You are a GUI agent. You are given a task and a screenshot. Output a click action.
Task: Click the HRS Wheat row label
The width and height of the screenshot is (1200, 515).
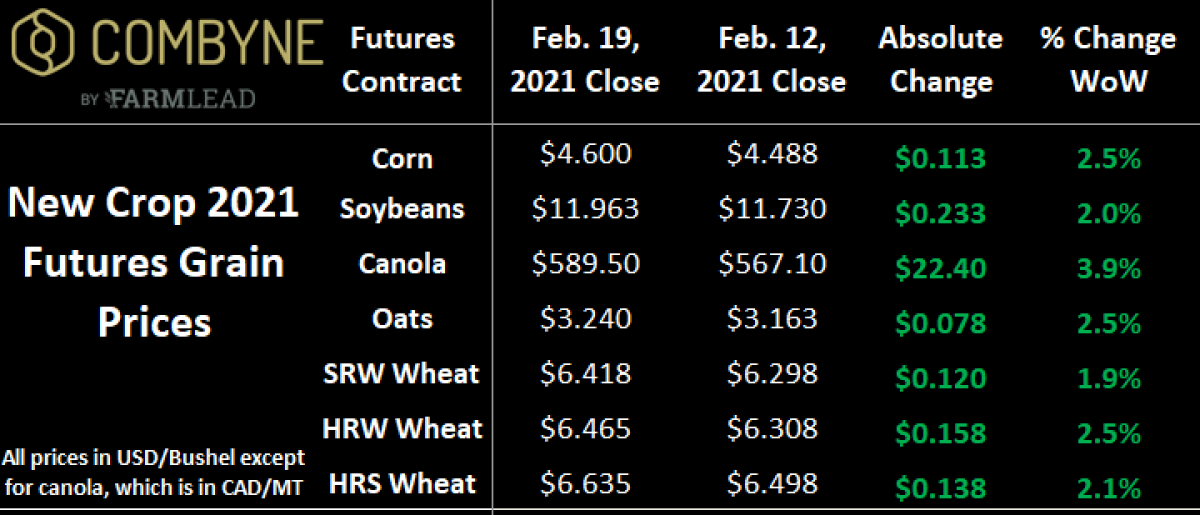coord(402,485)
